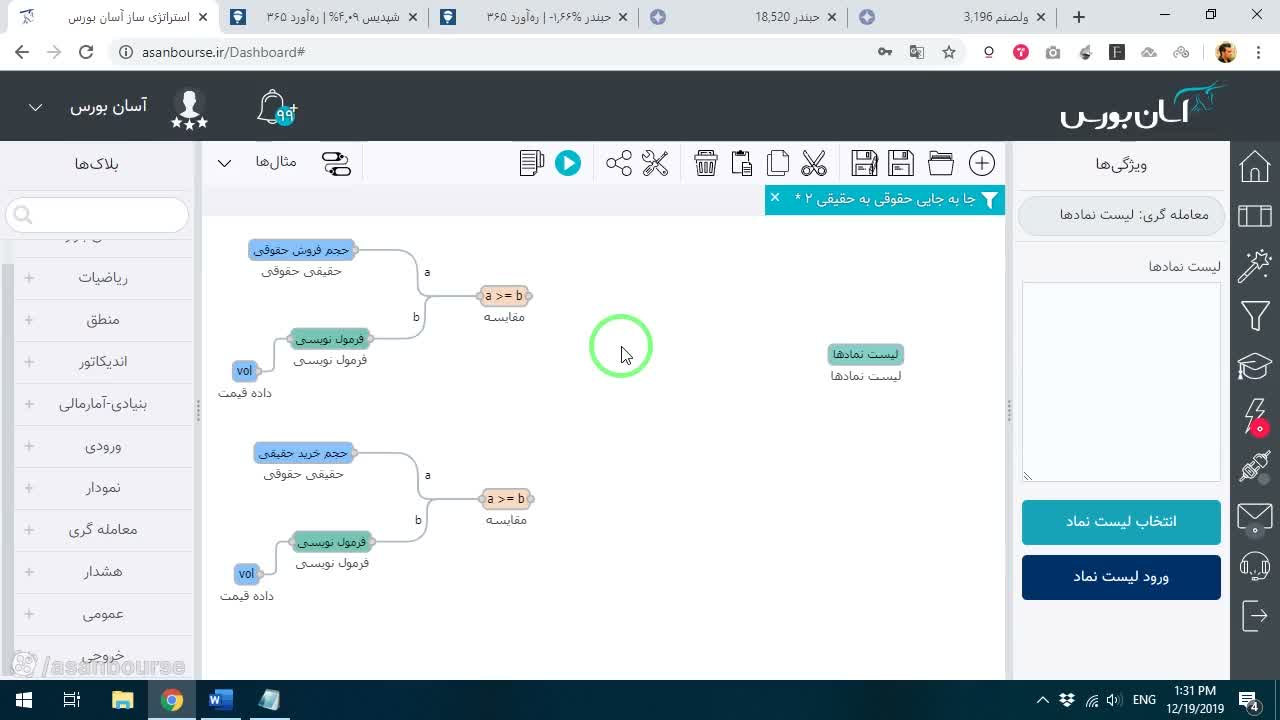This screenshot has width=1280, height=720.
Task: Expand the اندیکاتور block category
Action: click(x=103, y=362)
